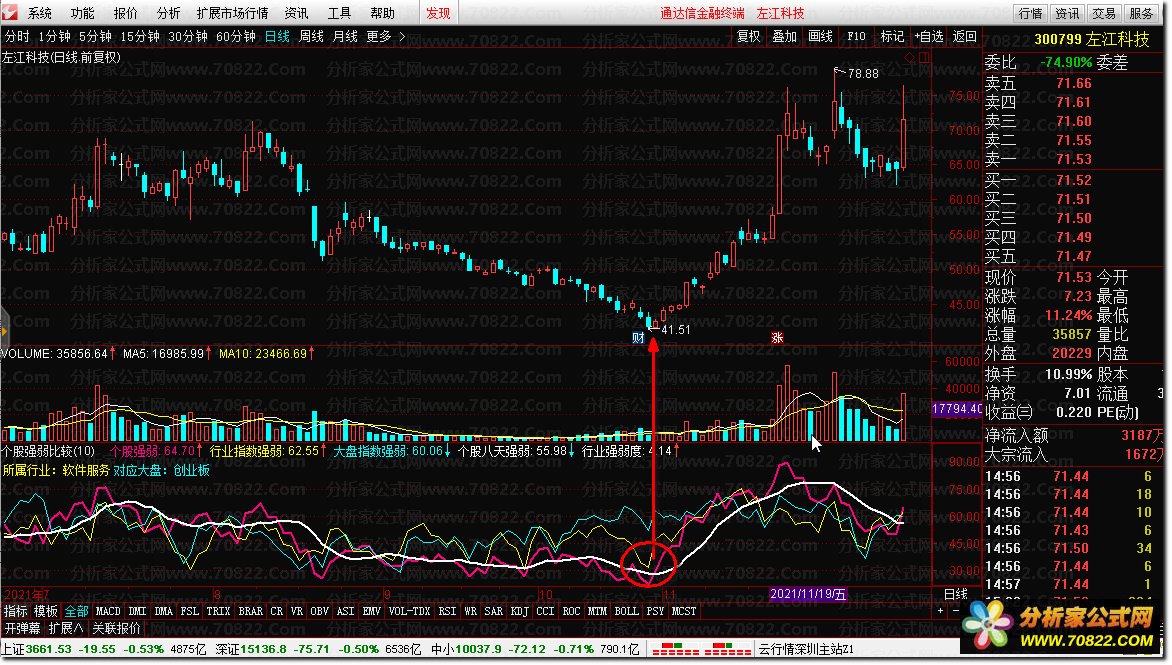The image size is (1172, 665).
Task: Select the MACD indicator
Action: coord(108,611)
